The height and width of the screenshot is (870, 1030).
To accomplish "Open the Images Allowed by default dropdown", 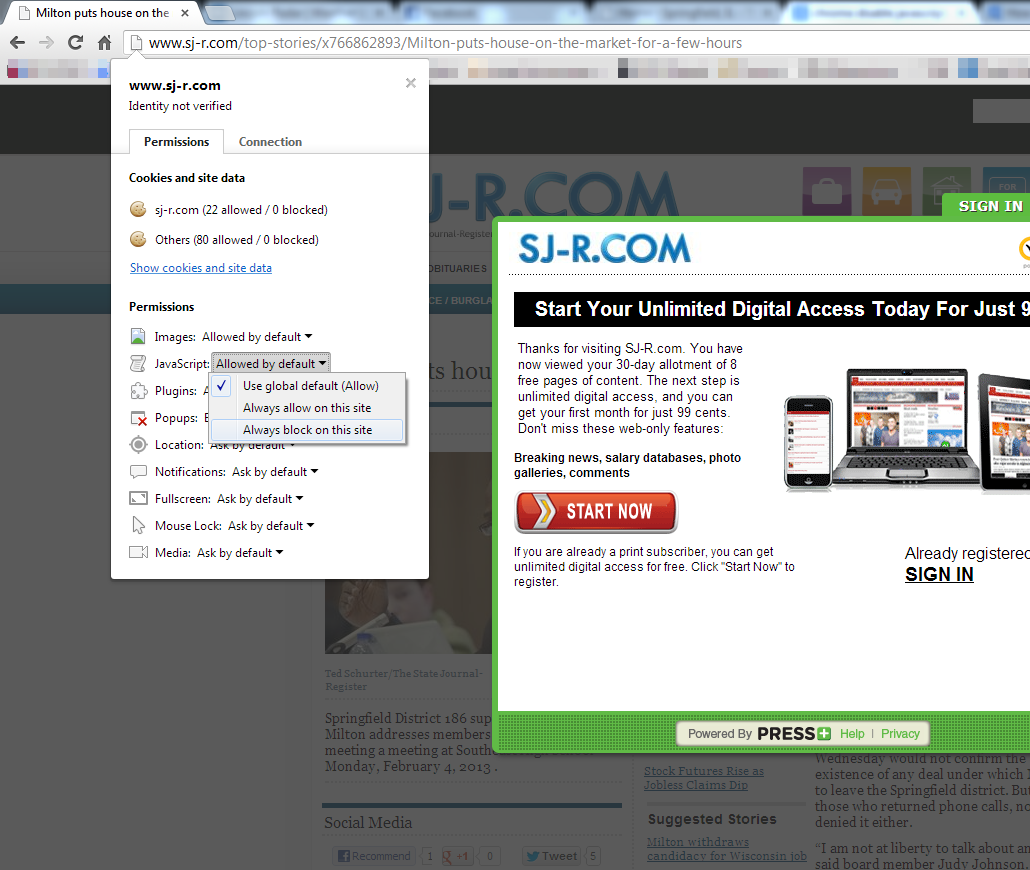I will coord(257,337).
